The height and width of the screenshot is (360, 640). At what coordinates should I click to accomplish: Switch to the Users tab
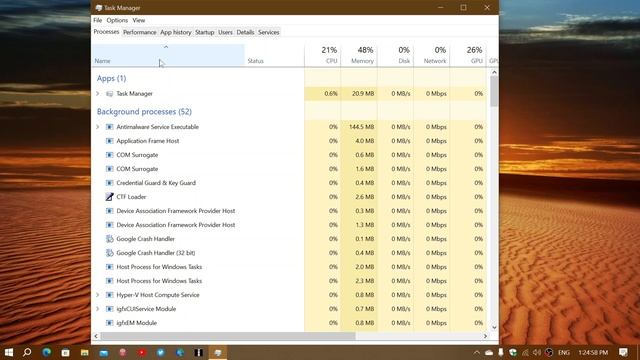[225, 32]
